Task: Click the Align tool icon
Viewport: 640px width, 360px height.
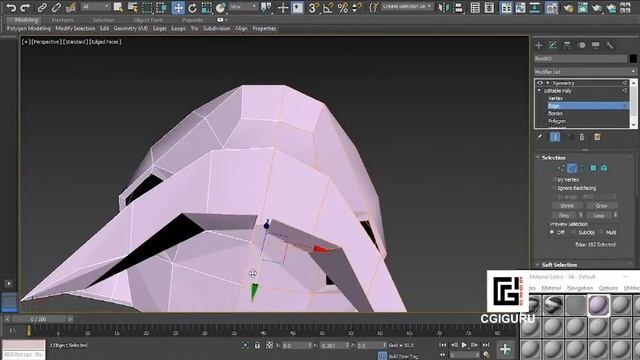Action: [458, 7]
